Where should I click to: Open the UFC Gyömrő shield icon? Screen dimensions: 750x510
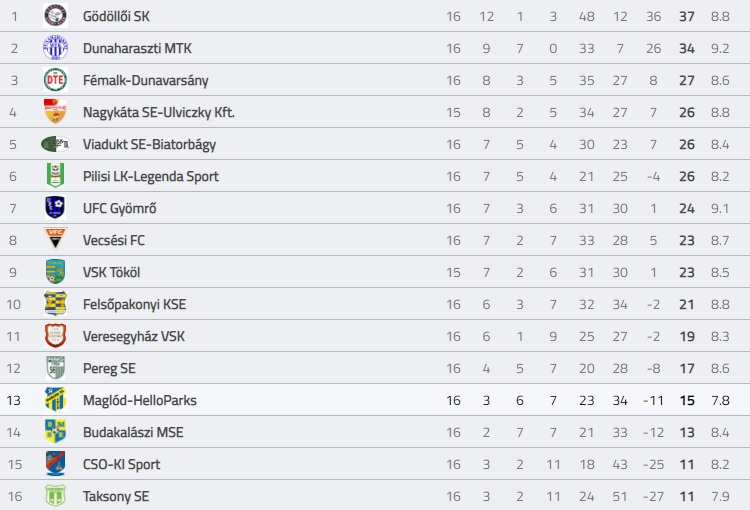pos(55,208)
